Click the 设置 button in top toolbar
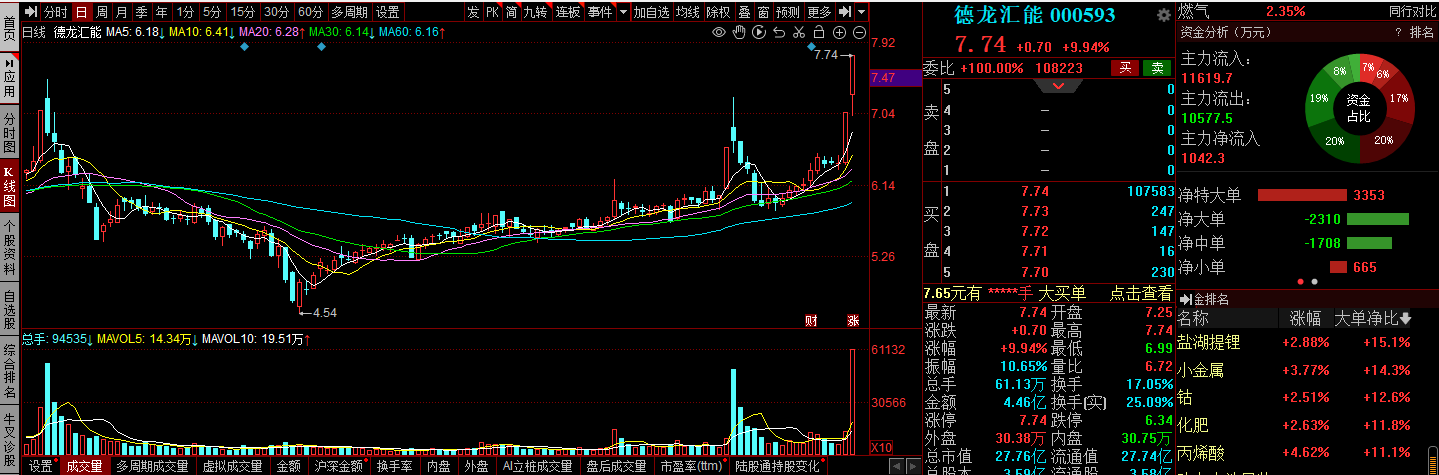This screenshot has width=1439, height=475. tap(388, 12)
